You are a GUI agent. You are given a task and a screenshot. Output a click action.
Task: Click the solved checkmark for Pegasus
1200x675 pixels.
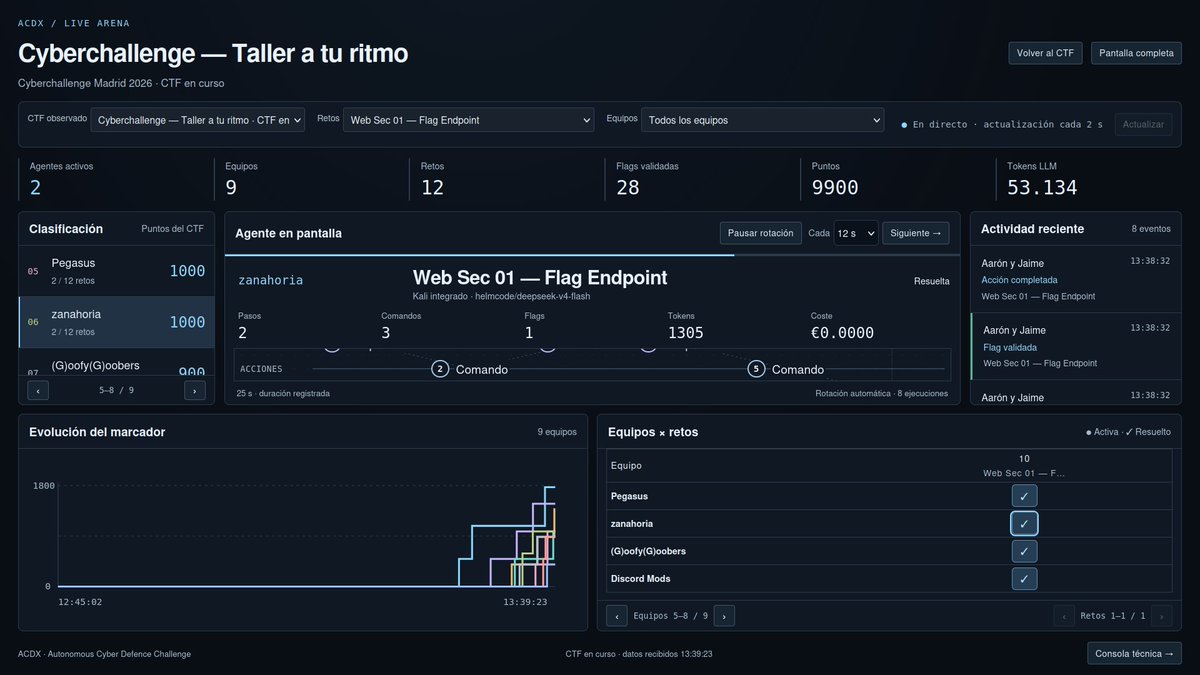[1024, 496]
